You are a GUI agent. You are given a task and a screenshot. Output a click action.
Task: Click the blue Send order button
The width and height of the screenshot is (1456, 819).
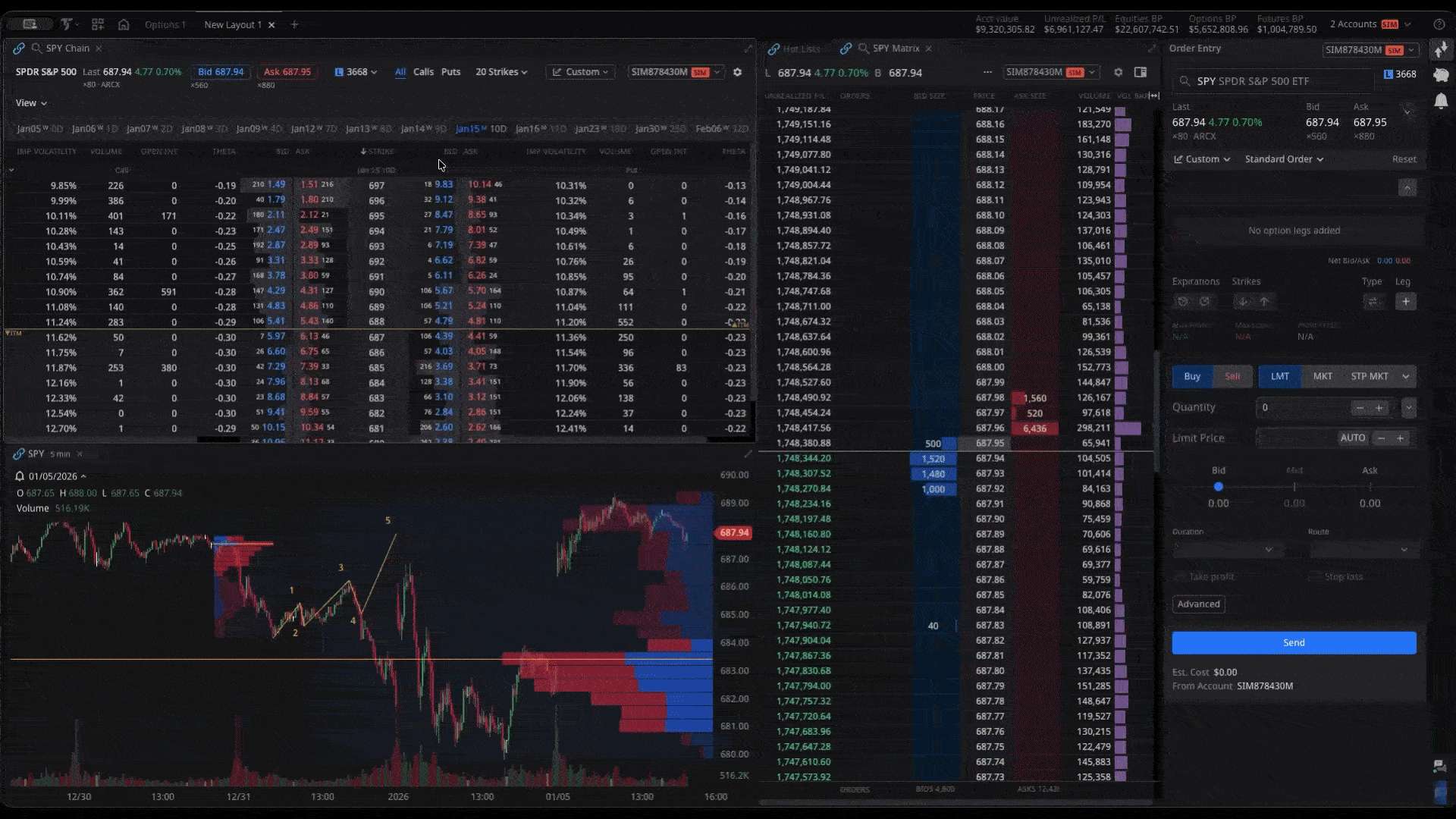coord(1294,642)
